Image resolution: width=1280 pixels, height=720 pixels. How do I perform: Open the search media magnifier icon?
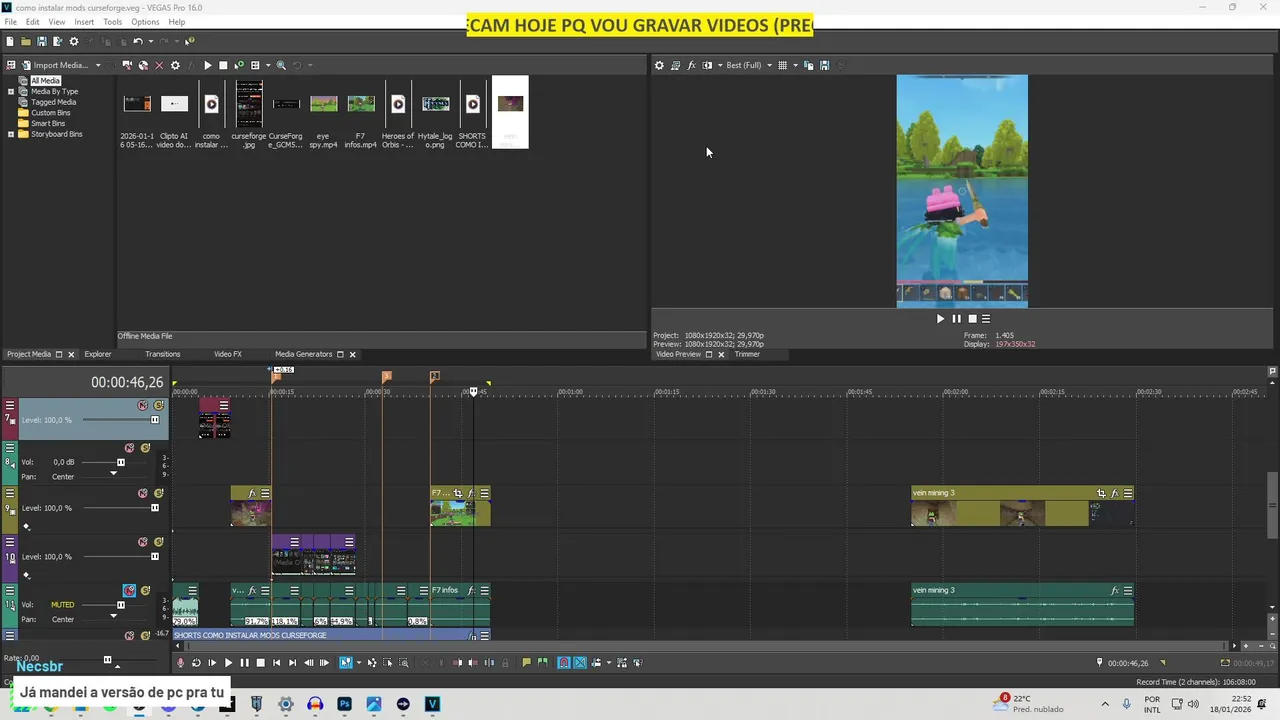click(281, 65)
